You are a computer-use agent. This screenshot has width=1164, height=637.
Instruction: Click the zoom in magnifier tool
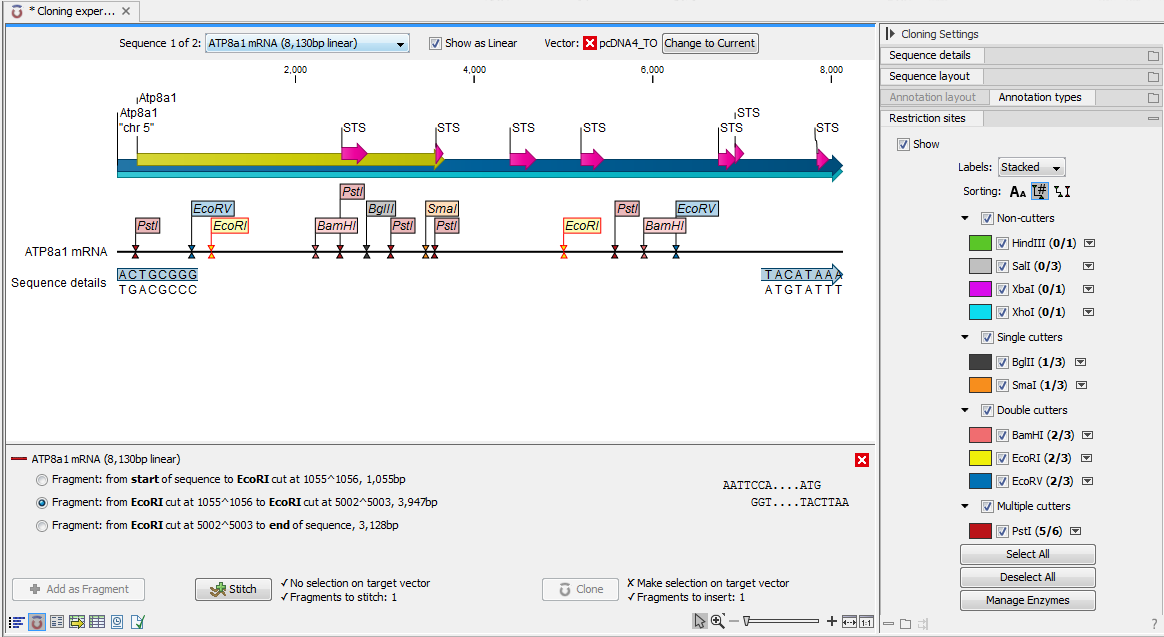tap(717, 621)
